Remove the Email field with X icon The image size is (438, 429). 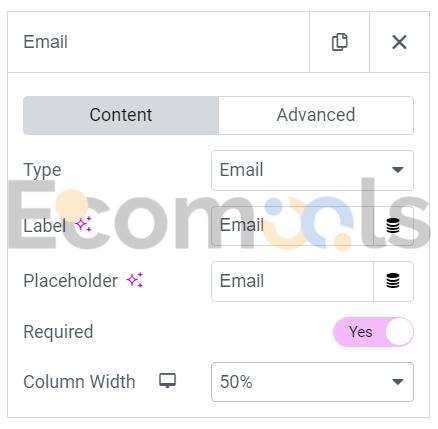[399, 42]
